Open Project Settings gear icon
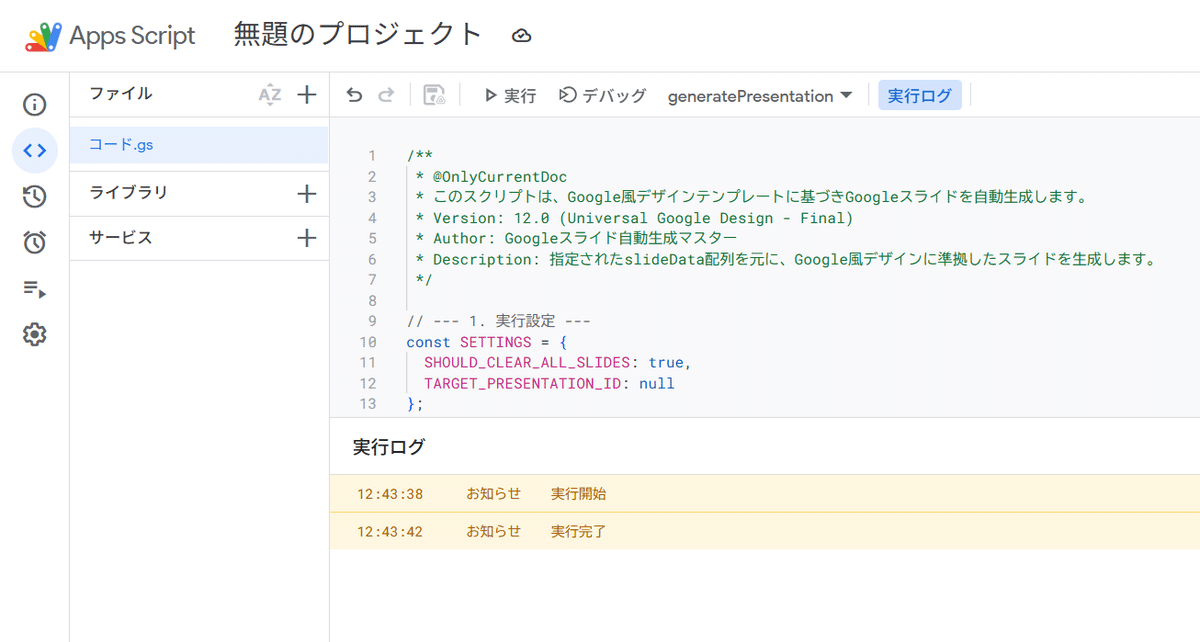This screenshot has width=1200, height=642. tap(35, 335)
